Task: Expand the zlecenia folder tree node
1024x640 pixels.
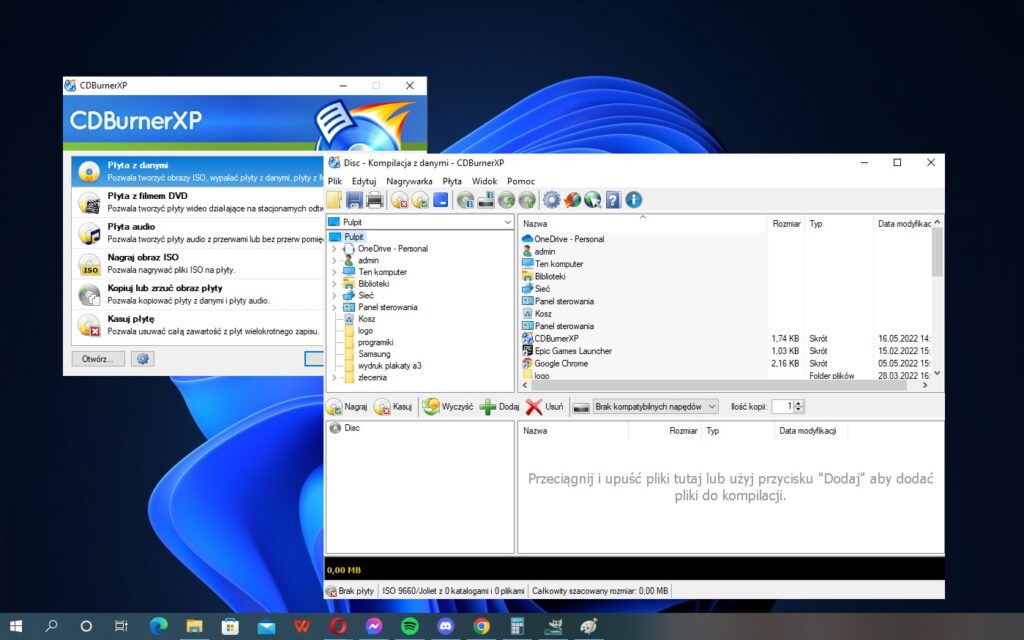Action: (x=334, y=377)
